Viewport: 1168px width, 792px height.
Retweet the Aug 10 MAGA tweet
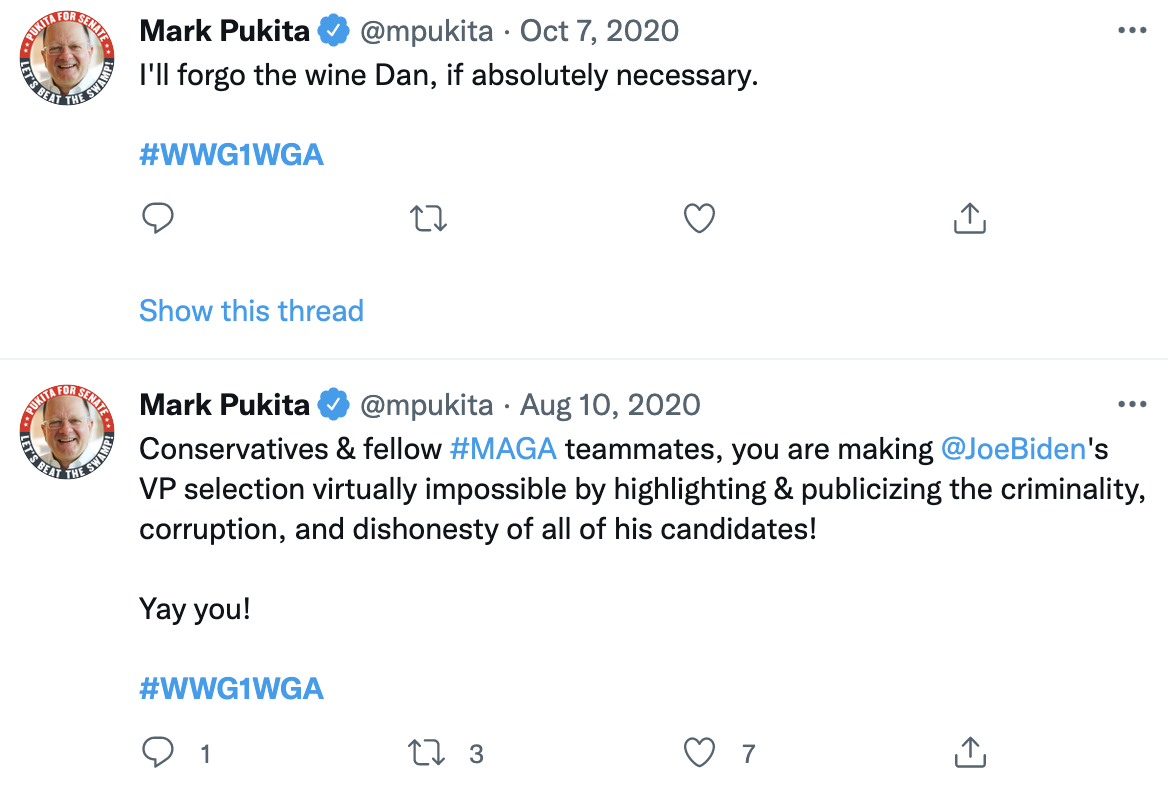428,752
